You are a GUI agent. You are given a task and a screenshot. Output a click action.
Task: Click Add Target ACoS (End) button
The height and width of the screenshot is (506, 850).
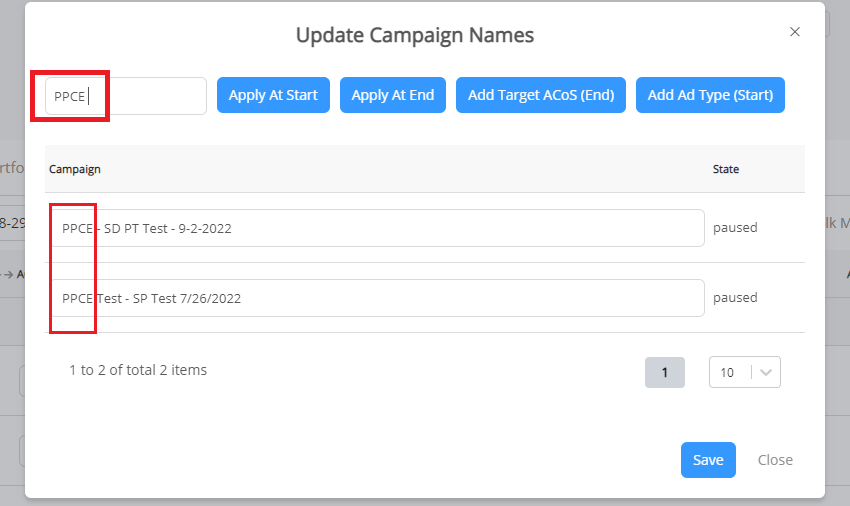[541, 95]
